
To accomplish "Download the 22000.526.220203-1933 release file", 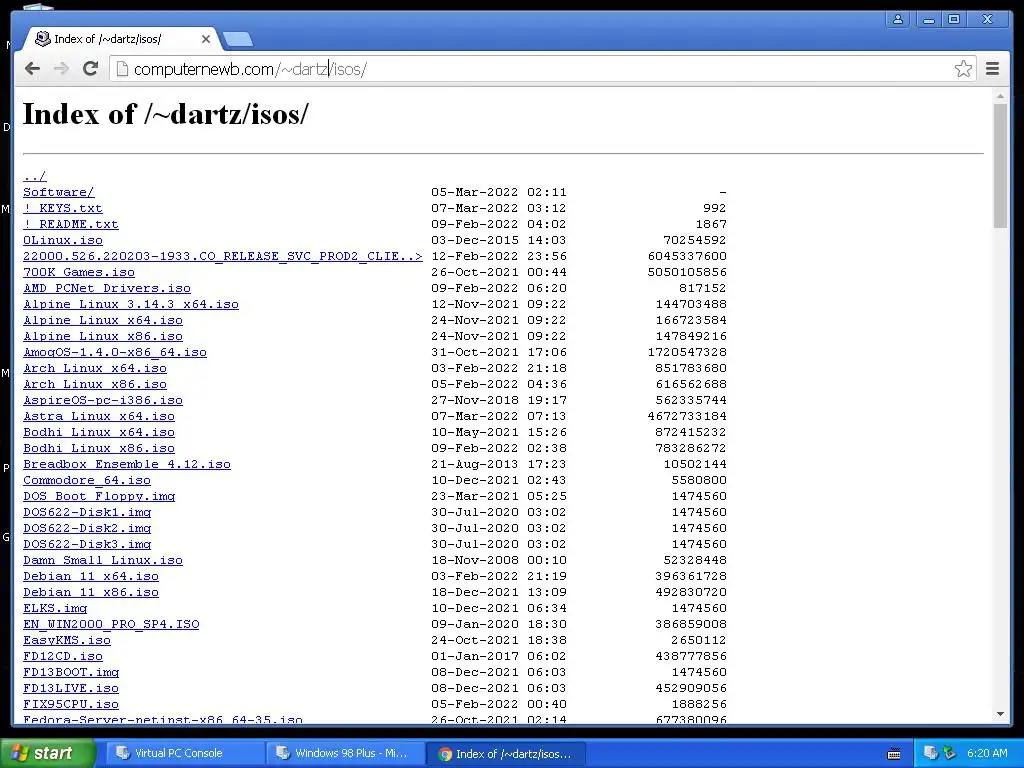I will click(223, 256).
